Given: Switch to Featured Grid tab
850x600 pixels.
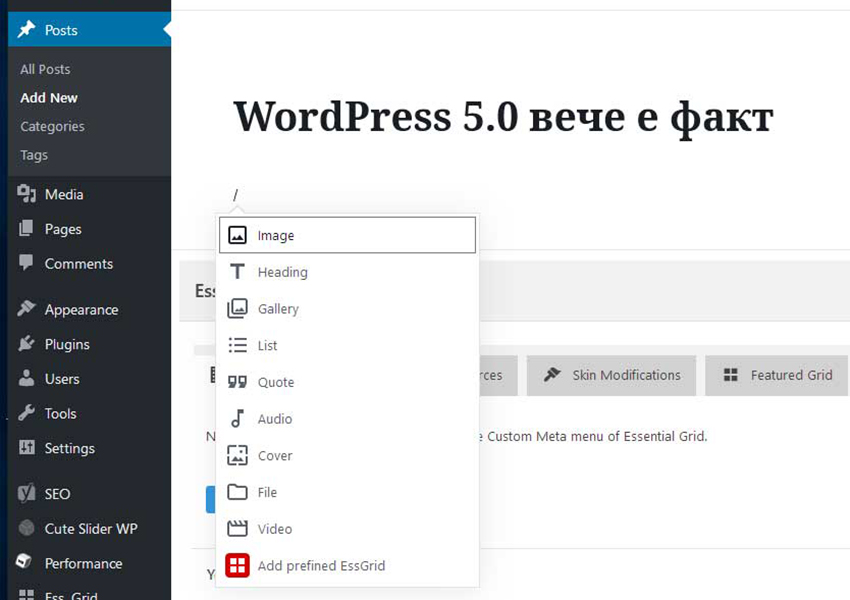Looking at the screenshot, I should 776,375.
